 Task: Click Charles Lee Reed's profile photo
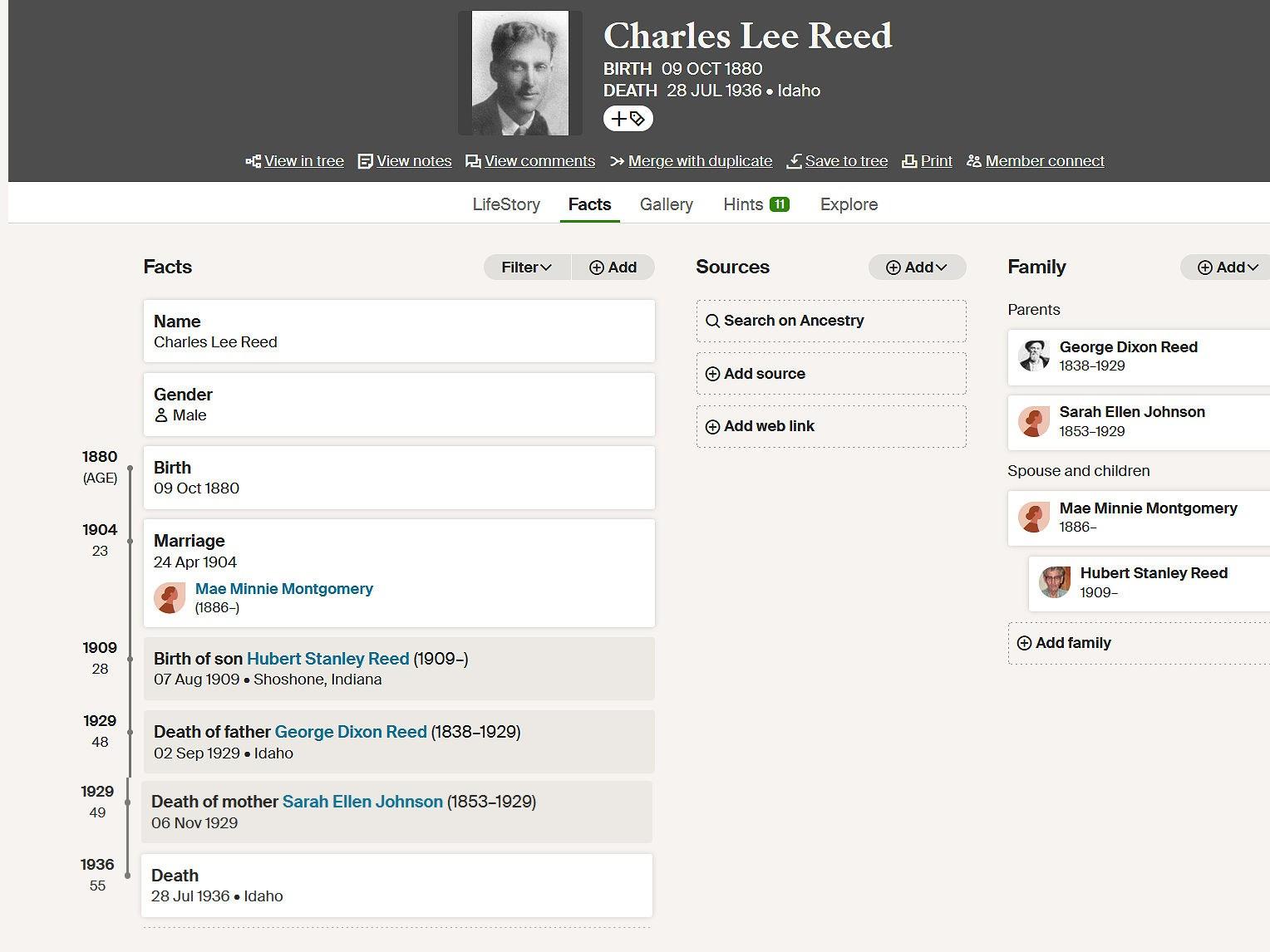click(520, 73)
